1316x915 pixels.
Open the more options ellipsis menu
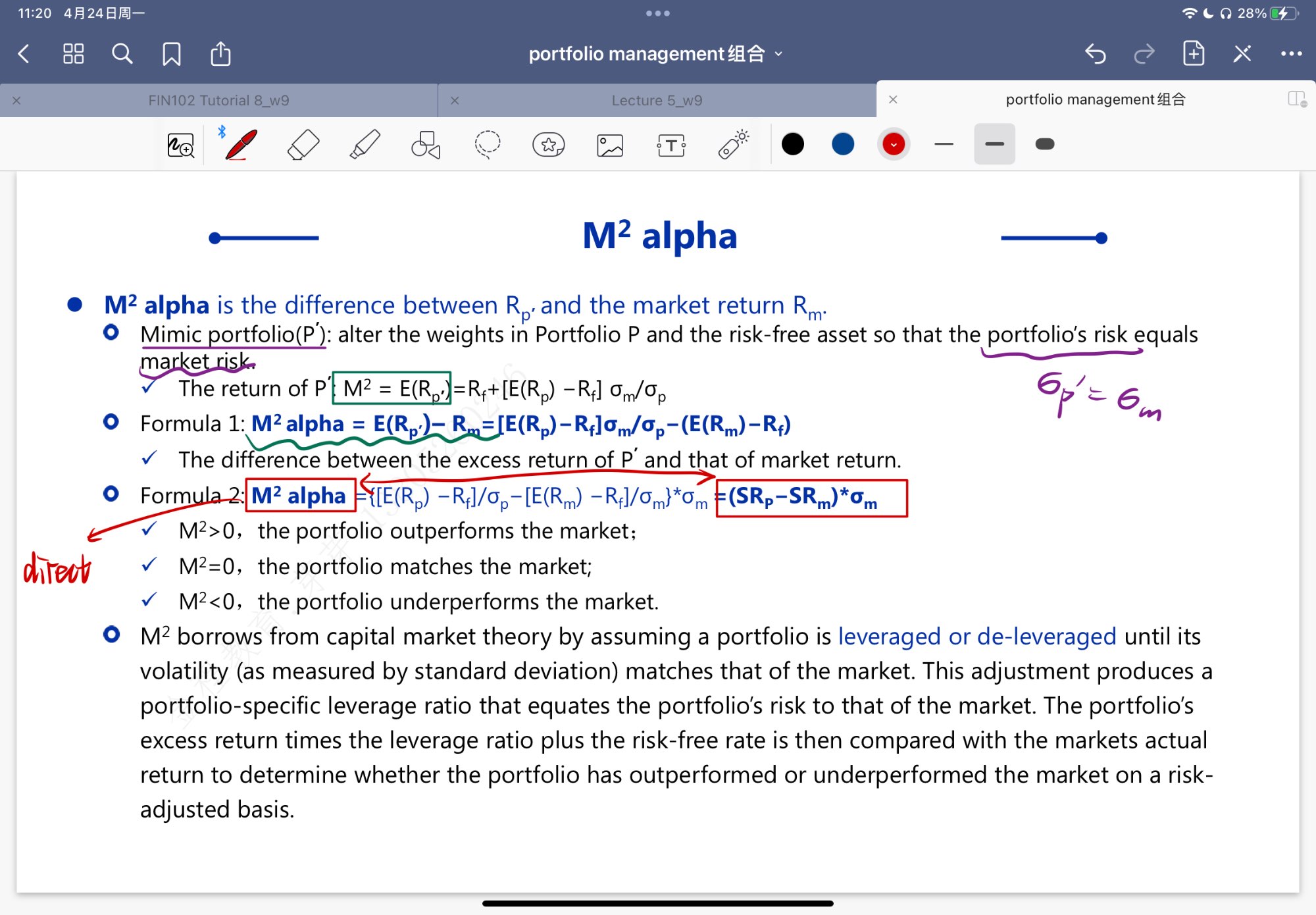(x=1291, y=53)
